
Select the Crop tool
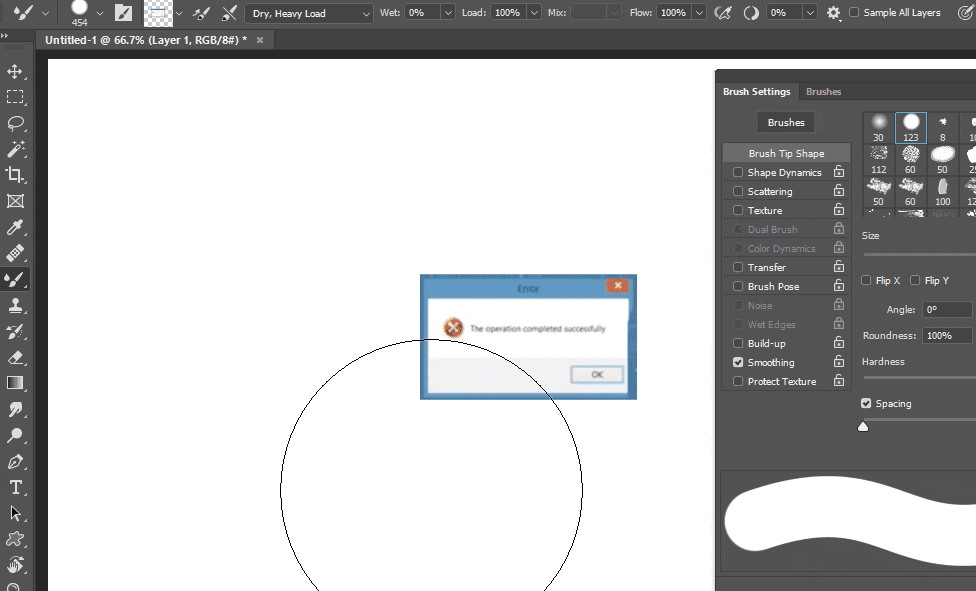click(x=14, y=174)
